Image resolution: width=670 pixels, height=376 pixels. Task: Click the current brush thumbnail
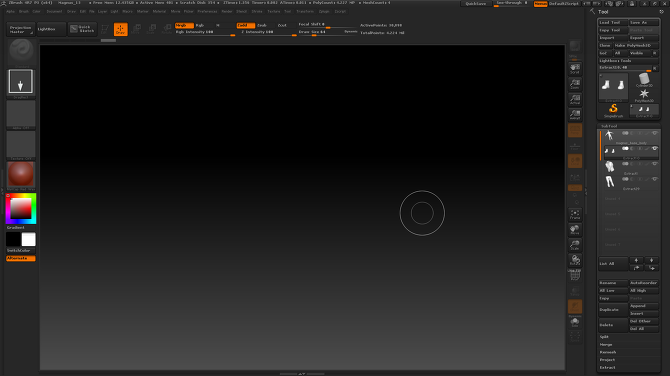[21, 51]
